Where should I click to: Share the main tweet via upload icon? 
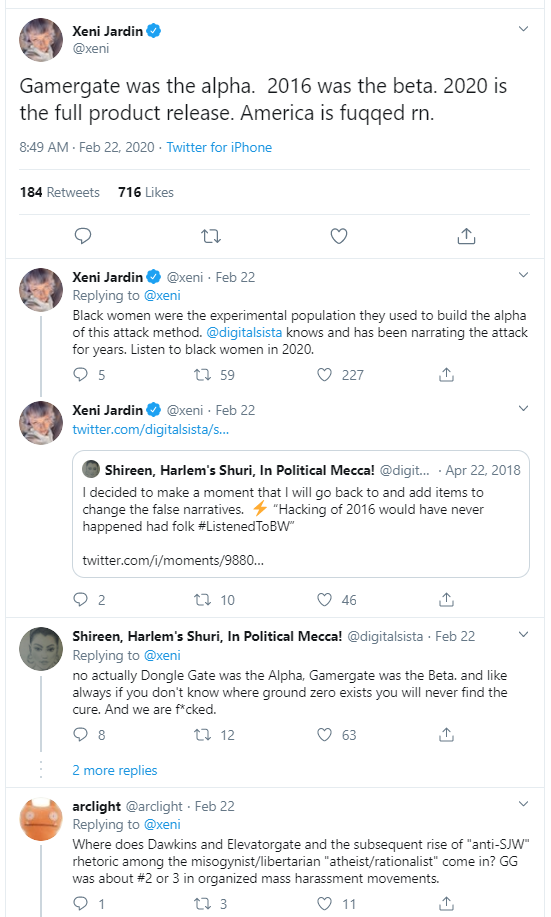pyautogui.click(x=466, y=236)
